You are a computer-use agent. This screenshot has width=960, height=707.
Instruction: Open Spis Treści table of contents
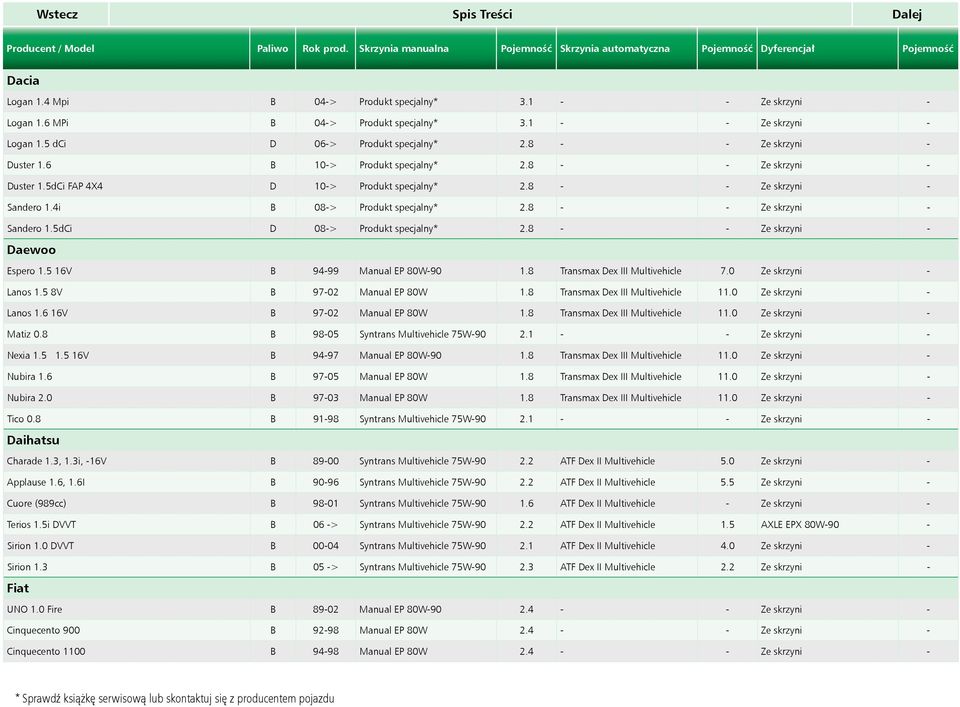coord(481,14)
